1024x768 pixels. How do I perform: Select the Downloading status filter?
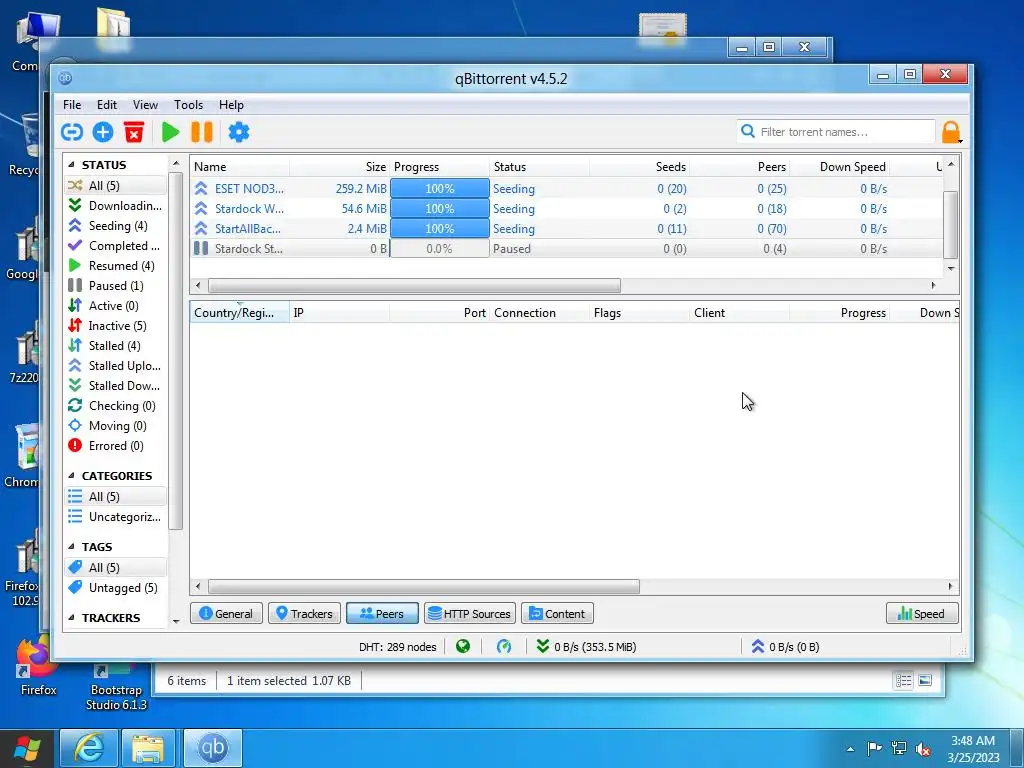(115, 206)
